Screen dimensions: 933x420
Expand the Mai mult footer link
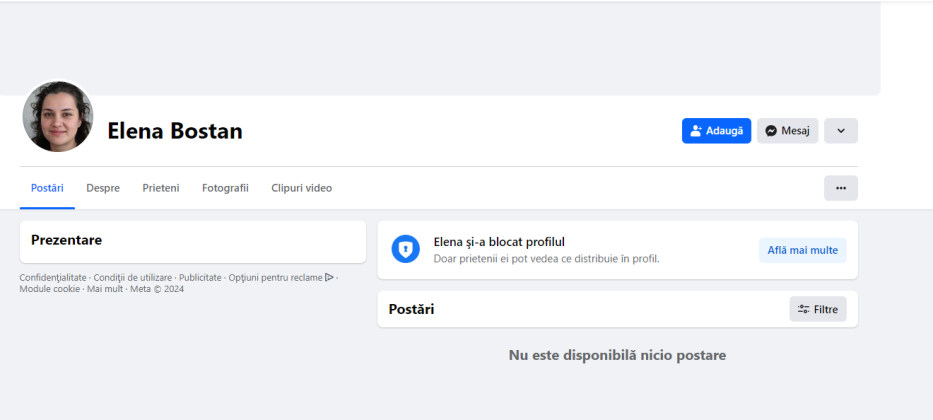(105, 289)
